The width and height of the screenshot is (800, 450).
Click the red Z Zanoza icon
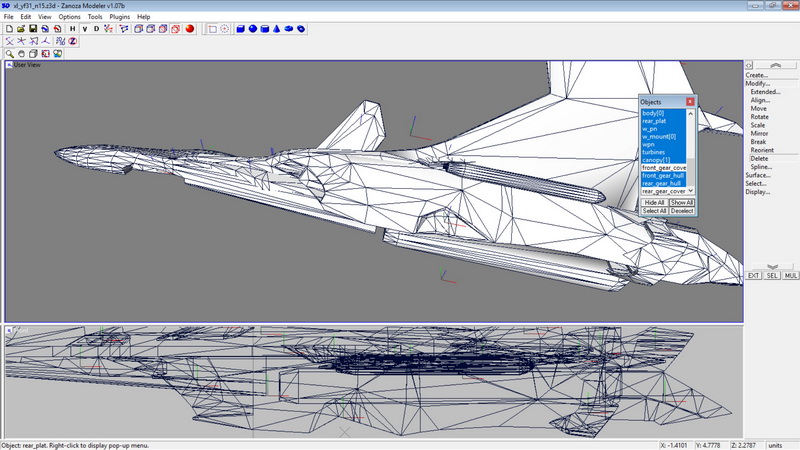(72, 41)
